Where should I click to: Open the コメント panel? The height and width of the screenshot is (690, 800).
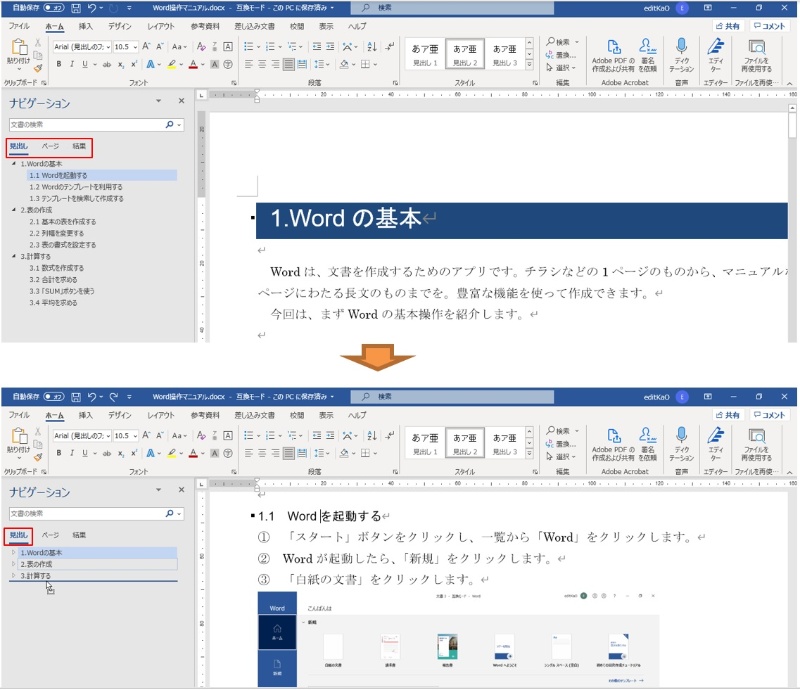tap(770, 25)
